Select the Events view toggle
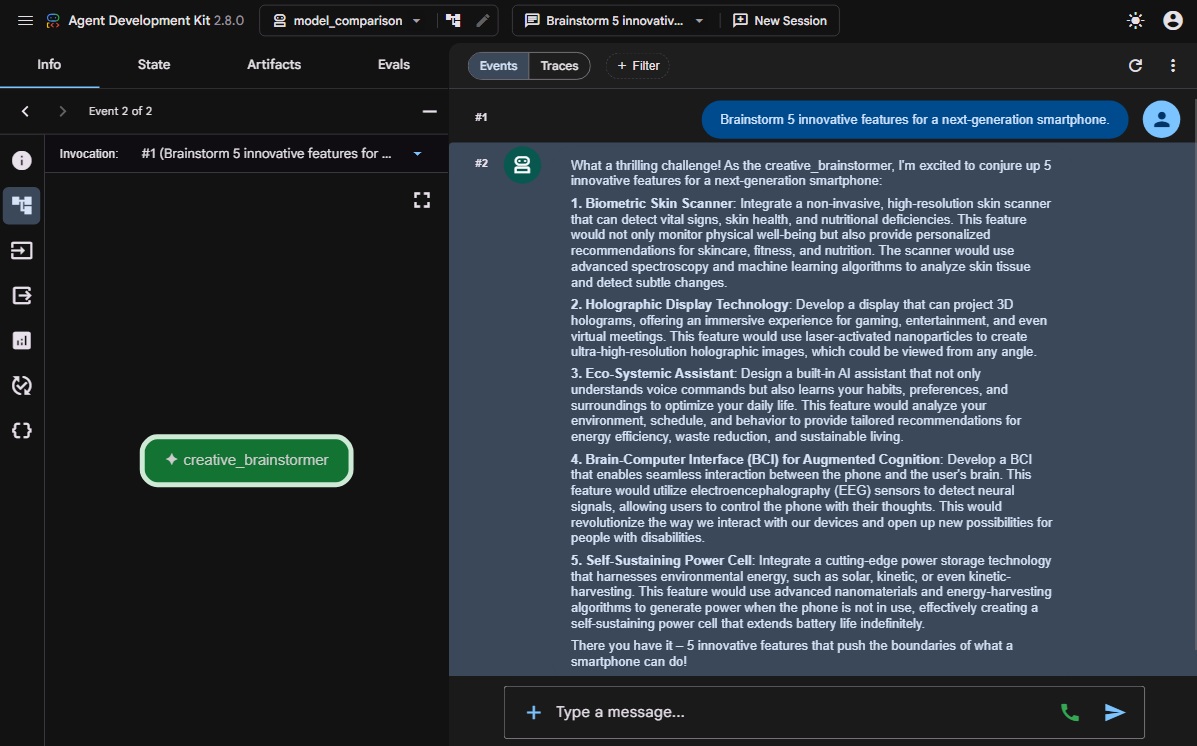This screenshot has height=746, width=1197. 498,66
